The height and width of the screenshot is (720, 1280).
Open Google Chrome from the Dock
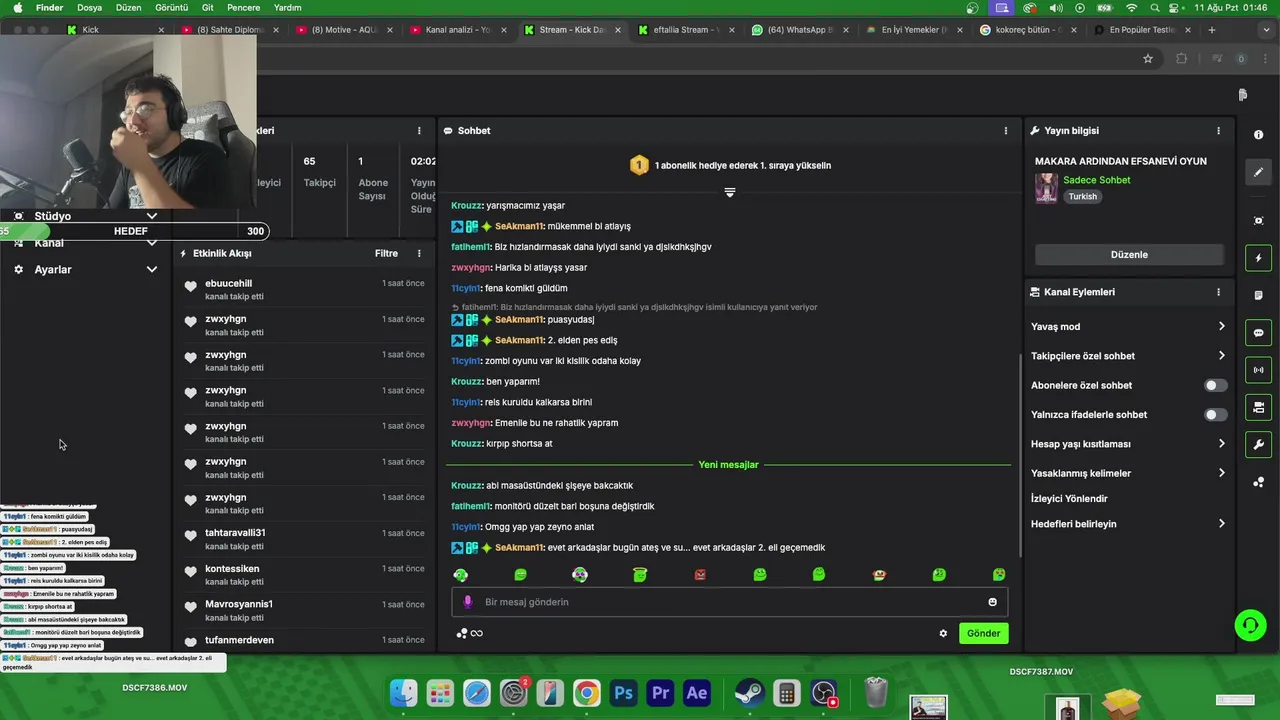pyautogui.click(x=587, y=693)
